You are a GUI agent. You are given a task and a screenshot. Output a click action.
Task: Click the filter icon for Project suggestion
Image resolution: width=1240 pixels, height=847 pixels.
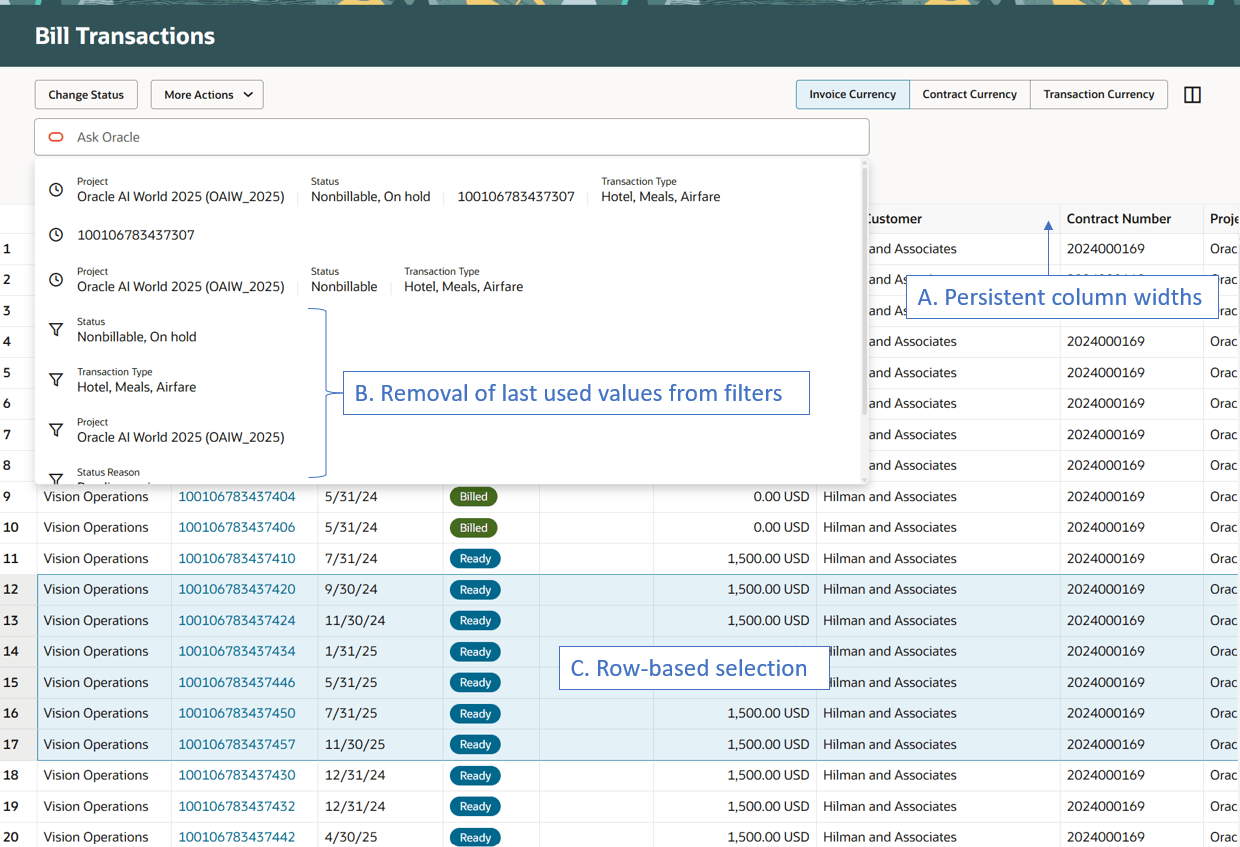57,430
